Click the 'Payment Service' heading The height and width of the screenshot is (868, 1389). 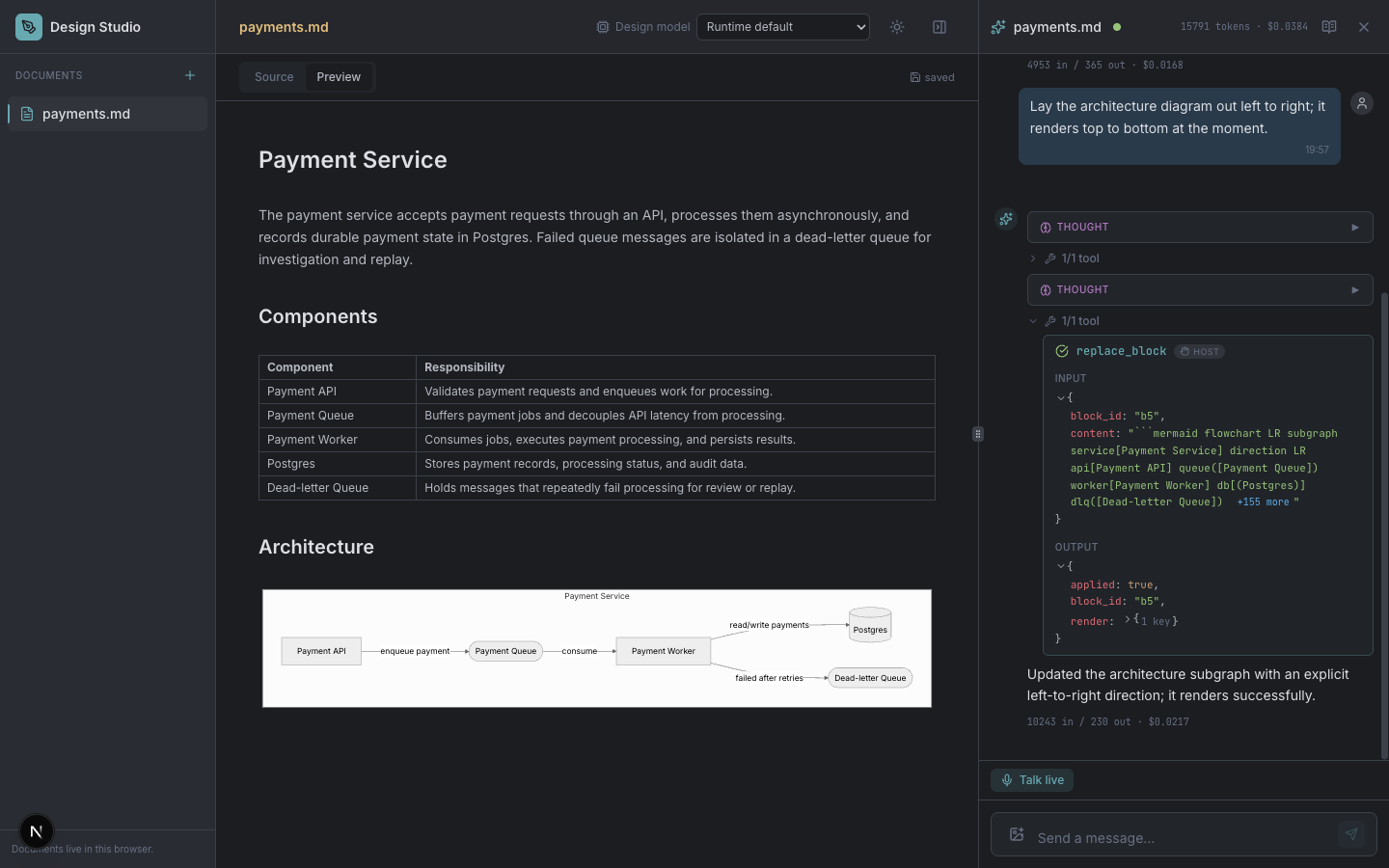coord(353,160)
